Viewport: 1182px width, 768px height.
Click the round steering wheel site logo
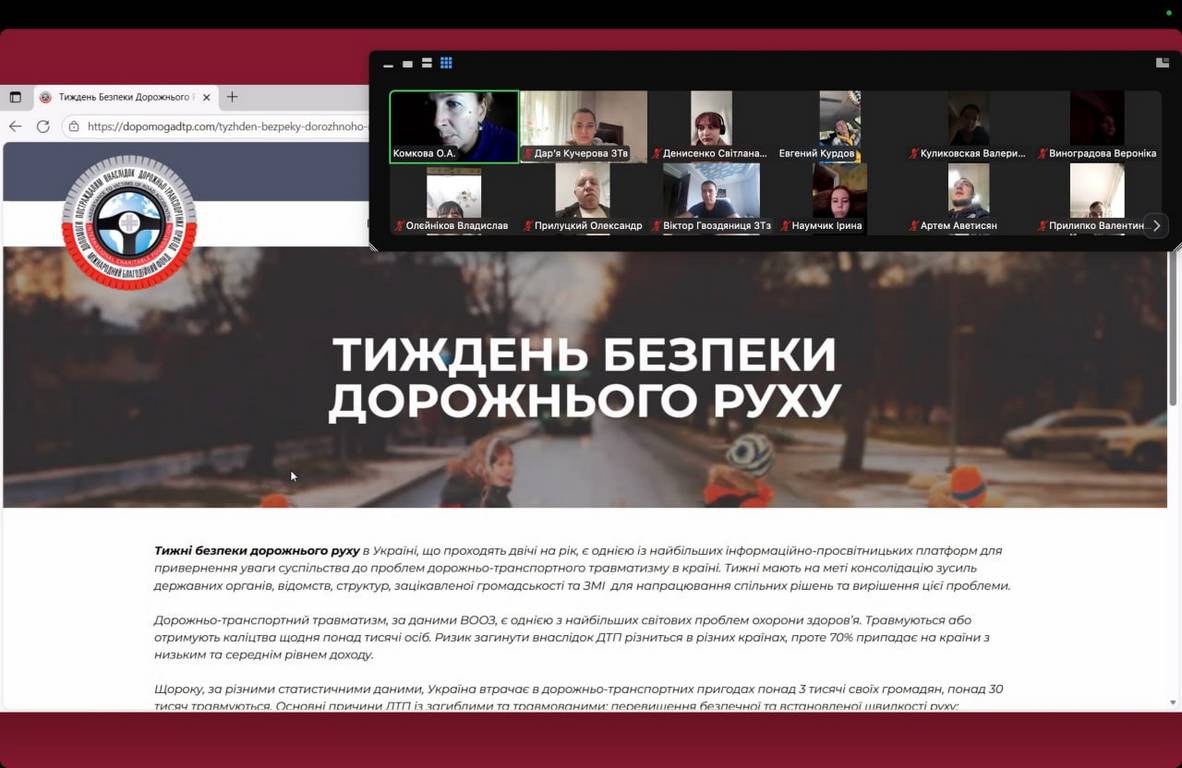click(x=129, y=223)
